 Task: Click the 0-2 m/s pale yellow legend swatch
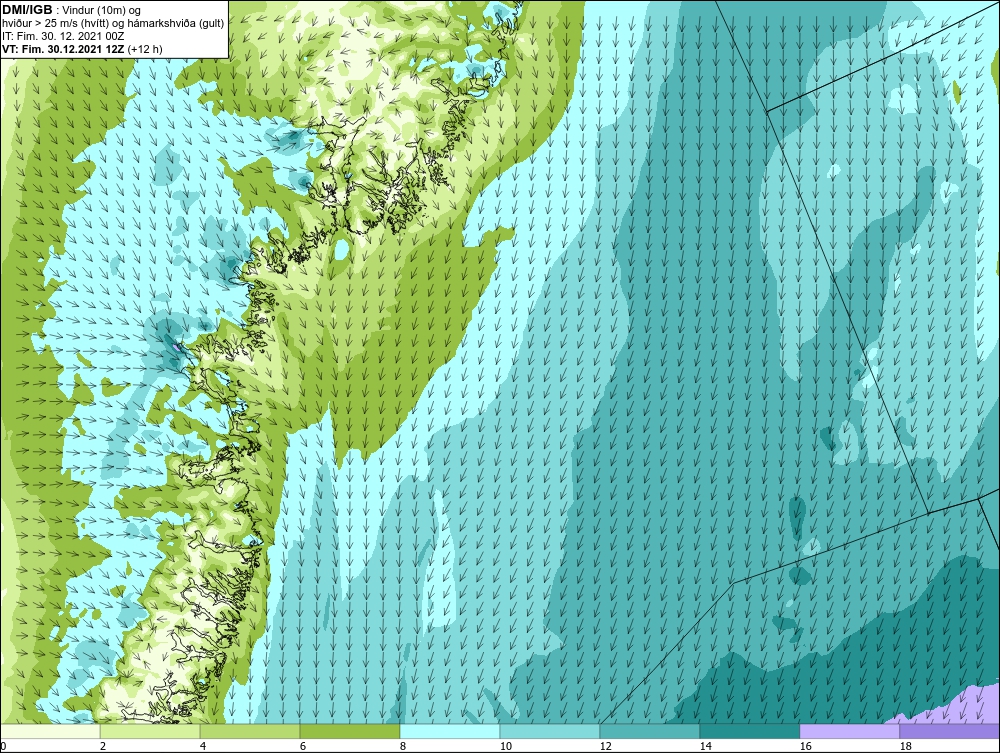(50, 731)
